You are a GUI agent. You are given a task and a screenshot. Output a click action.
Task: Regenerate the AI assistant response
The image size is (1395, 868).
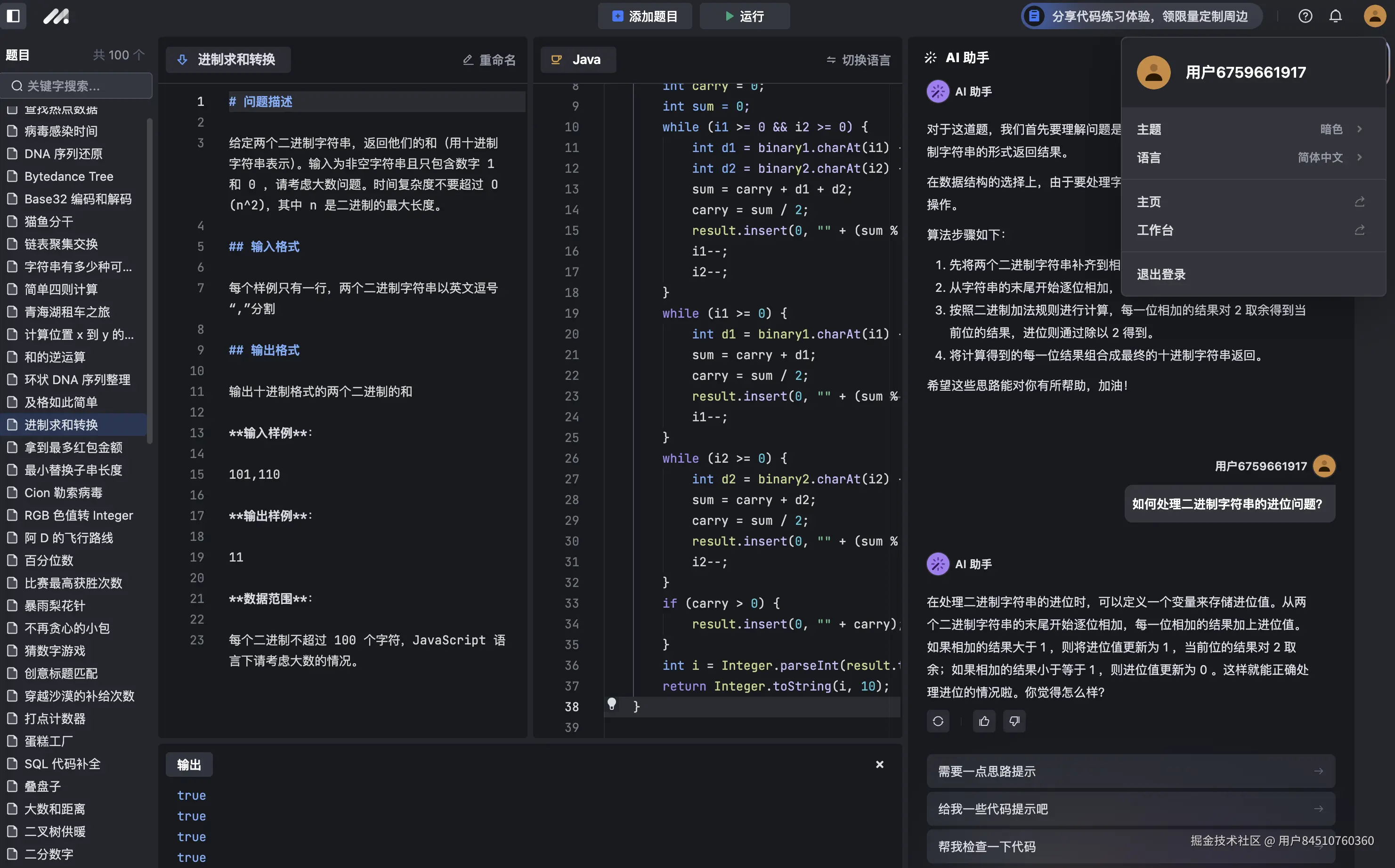(x=938, y=721)
